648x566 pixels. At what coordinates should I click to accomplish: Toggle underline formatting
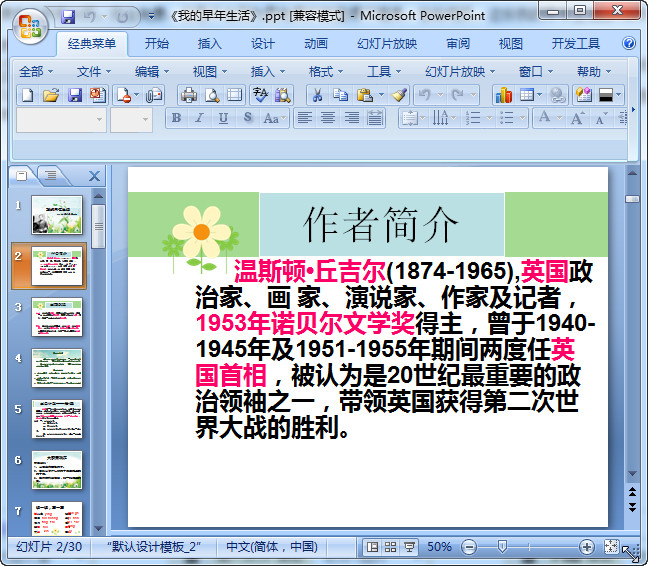pyautogui.click(x=222, y=118)
